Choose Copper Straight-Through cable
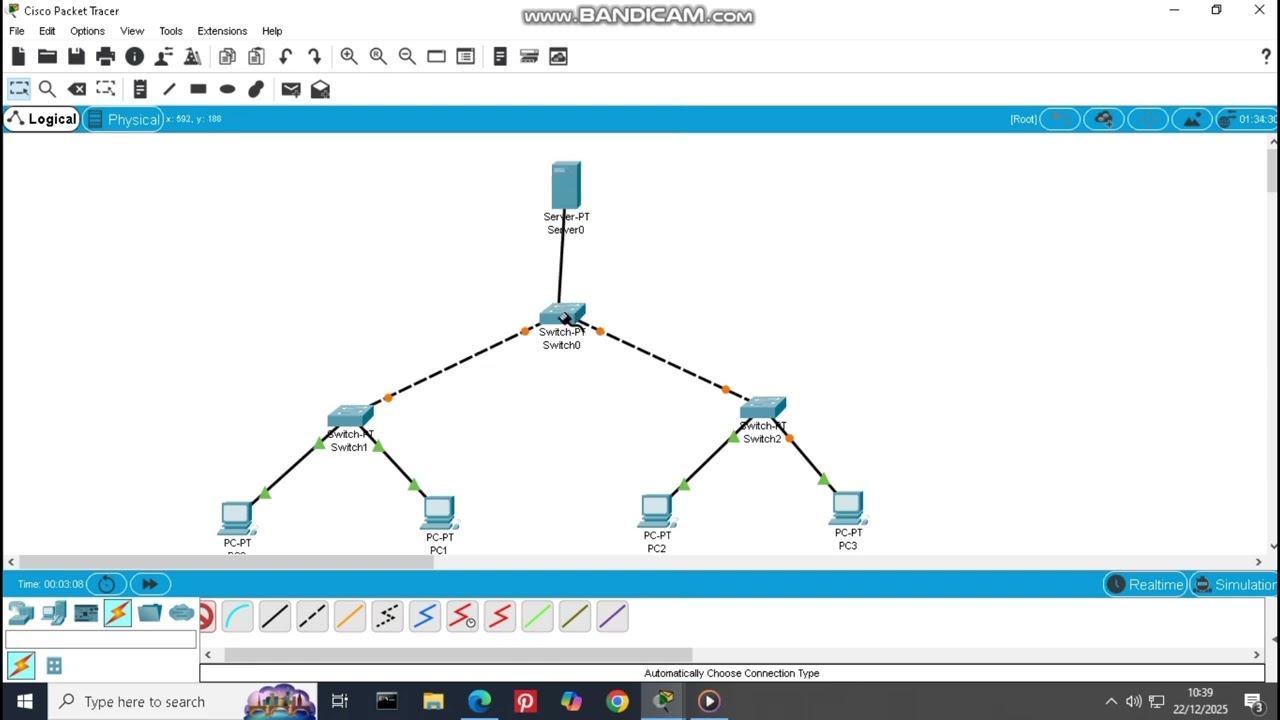This screenshot has width=1280, height=720. [274, 616]
